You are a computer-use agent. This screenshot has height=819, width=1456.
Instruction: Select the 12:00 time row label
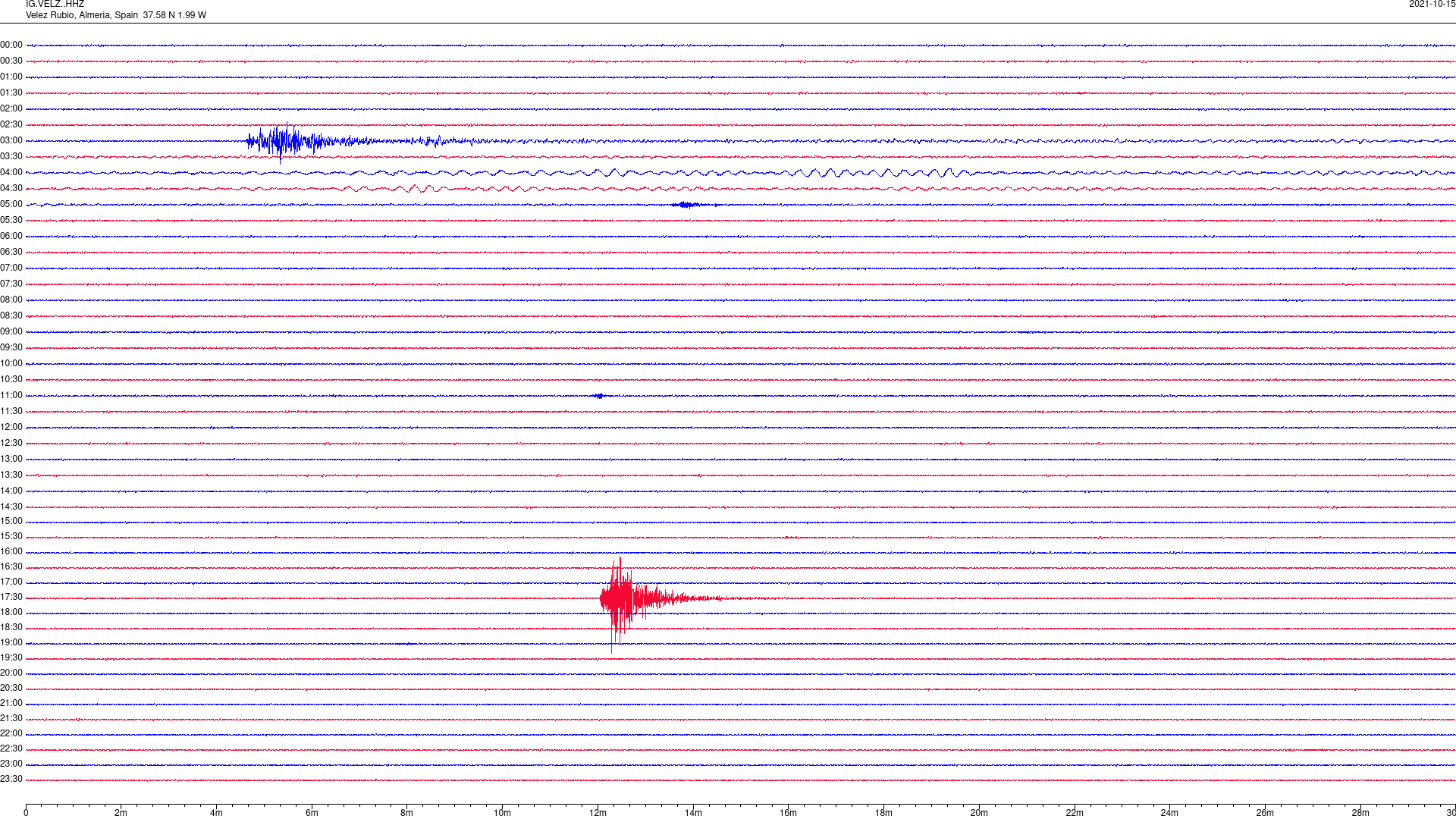click(x=11, y=427)
